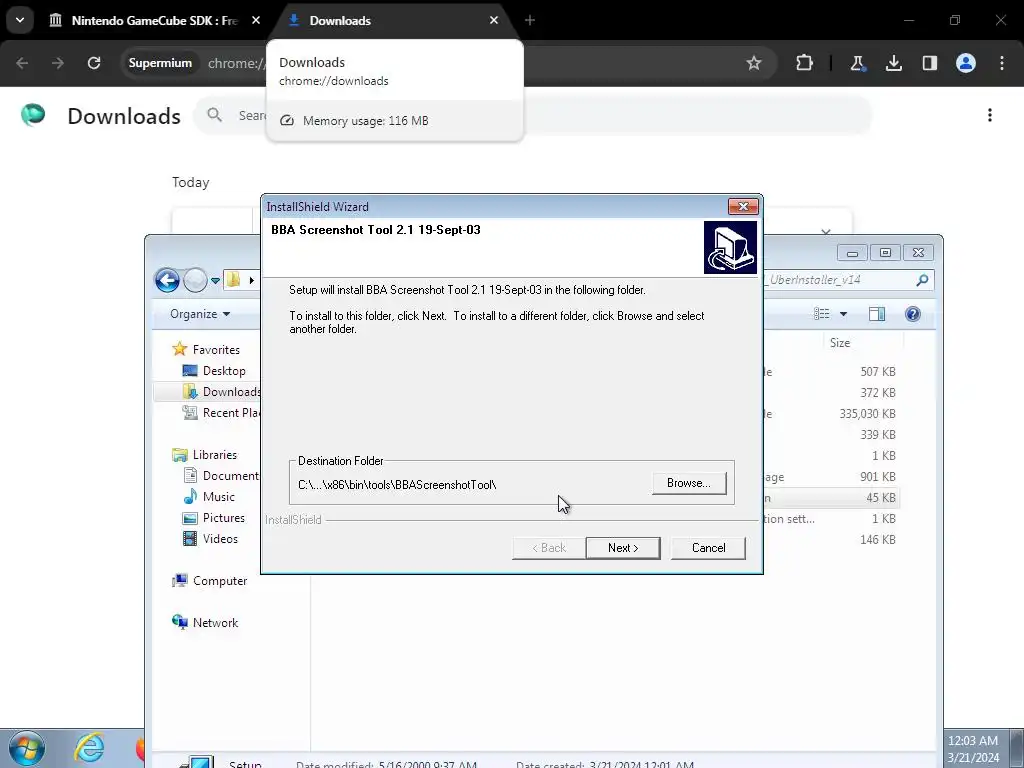
Task: Select Downloads in Explorer favorites
Action: [222, 392]
